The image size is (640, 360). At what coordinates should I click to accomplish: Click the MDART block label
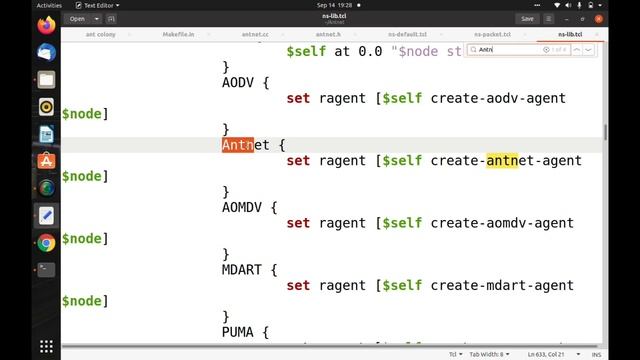point(242,270)
